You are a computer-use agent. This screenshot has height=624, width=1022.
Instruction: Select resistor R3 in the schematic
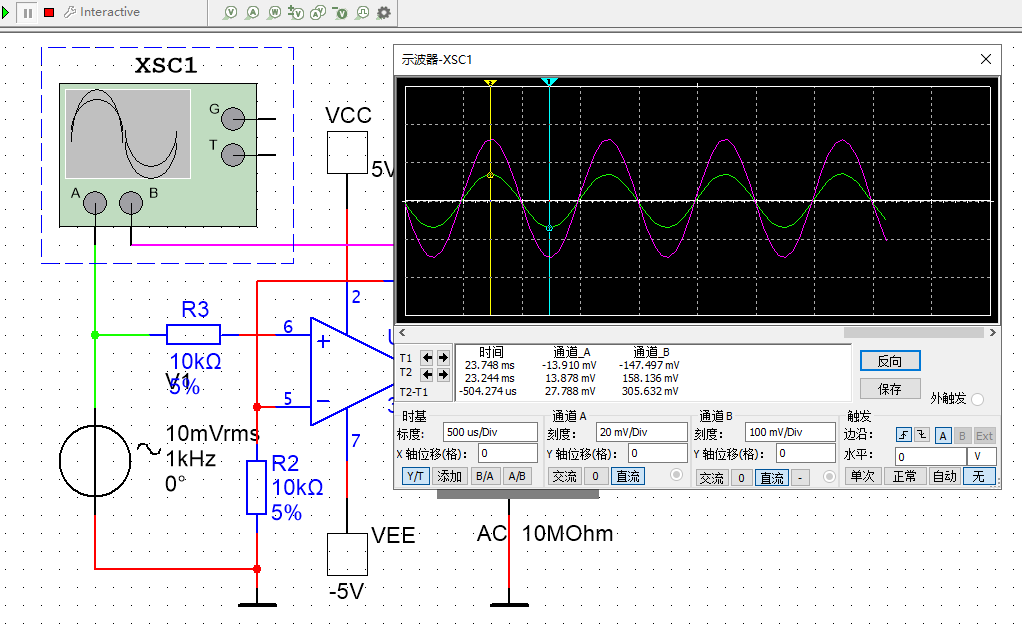tap(194, 334)
